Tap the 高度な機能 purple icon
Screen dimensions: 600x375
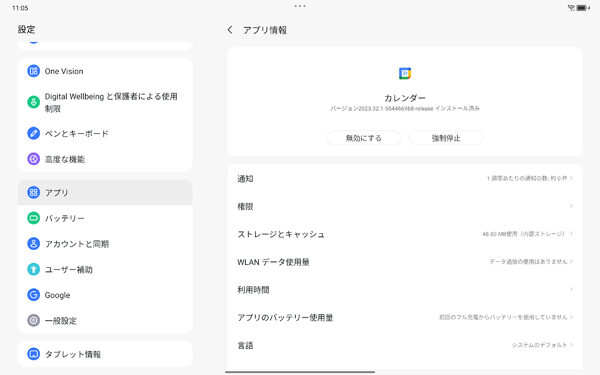click(x=33, y=159)
